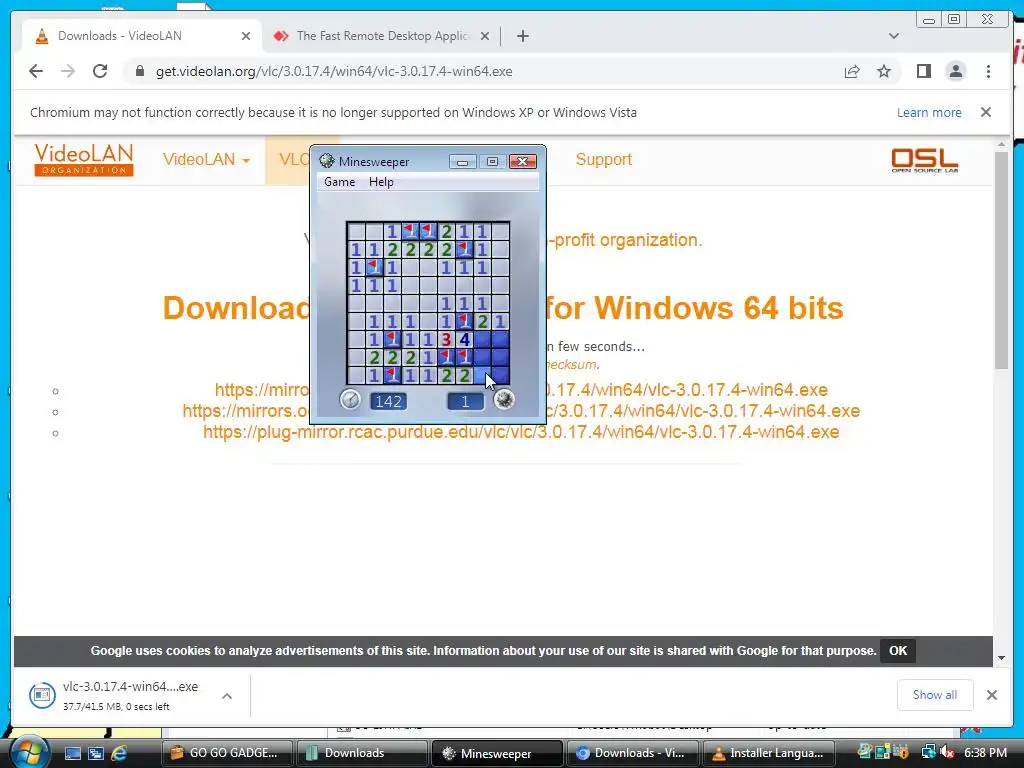Click the OSL Open Source Lab logo
This screenshot has width=1024, height=768.
925,160
